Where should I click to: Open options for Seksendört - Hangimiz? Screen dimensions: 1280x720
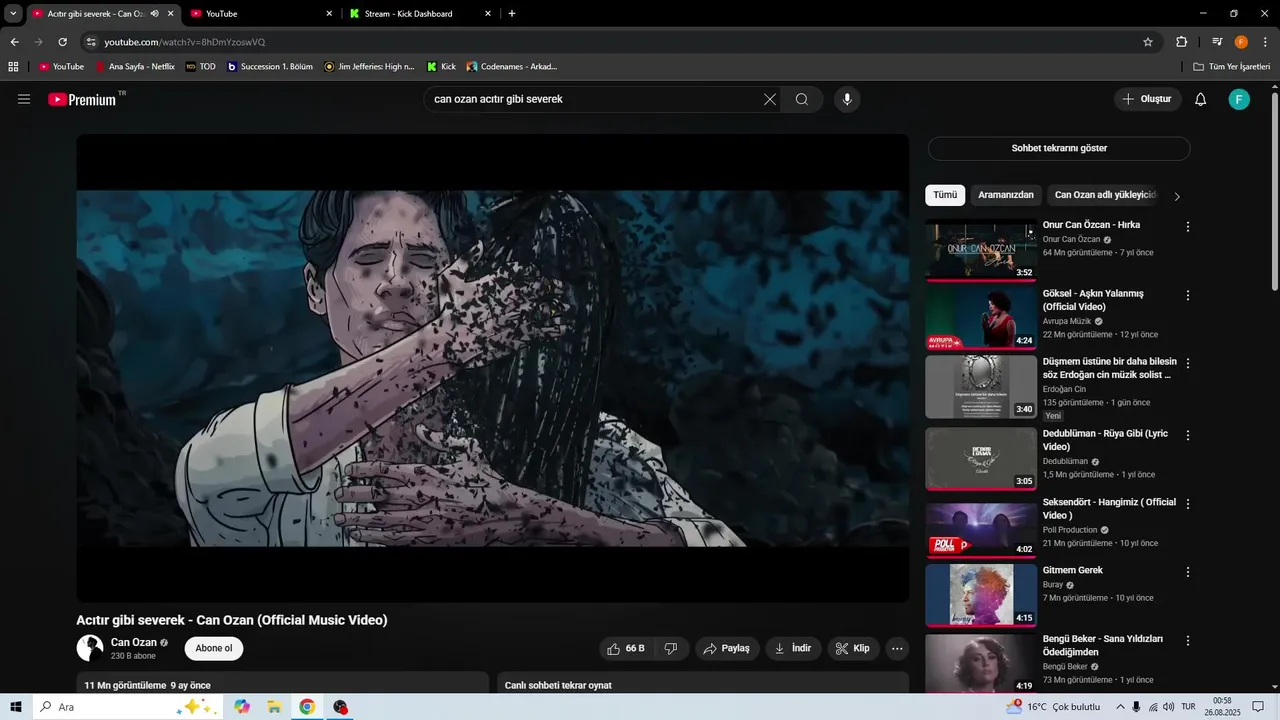(x=1188, y=504)
